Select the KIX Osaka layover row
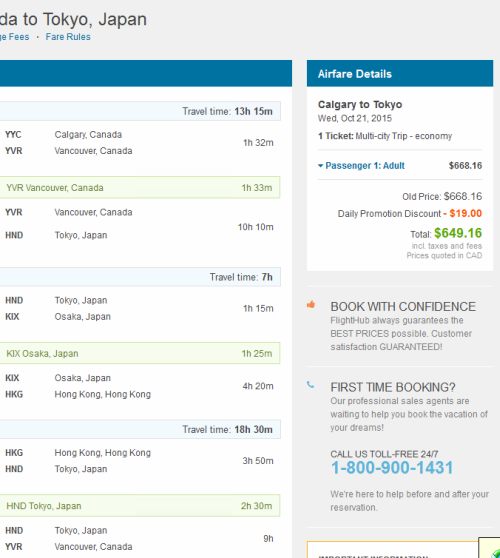Viewport: 500px width, 558px height. click(x=140, y=353)
